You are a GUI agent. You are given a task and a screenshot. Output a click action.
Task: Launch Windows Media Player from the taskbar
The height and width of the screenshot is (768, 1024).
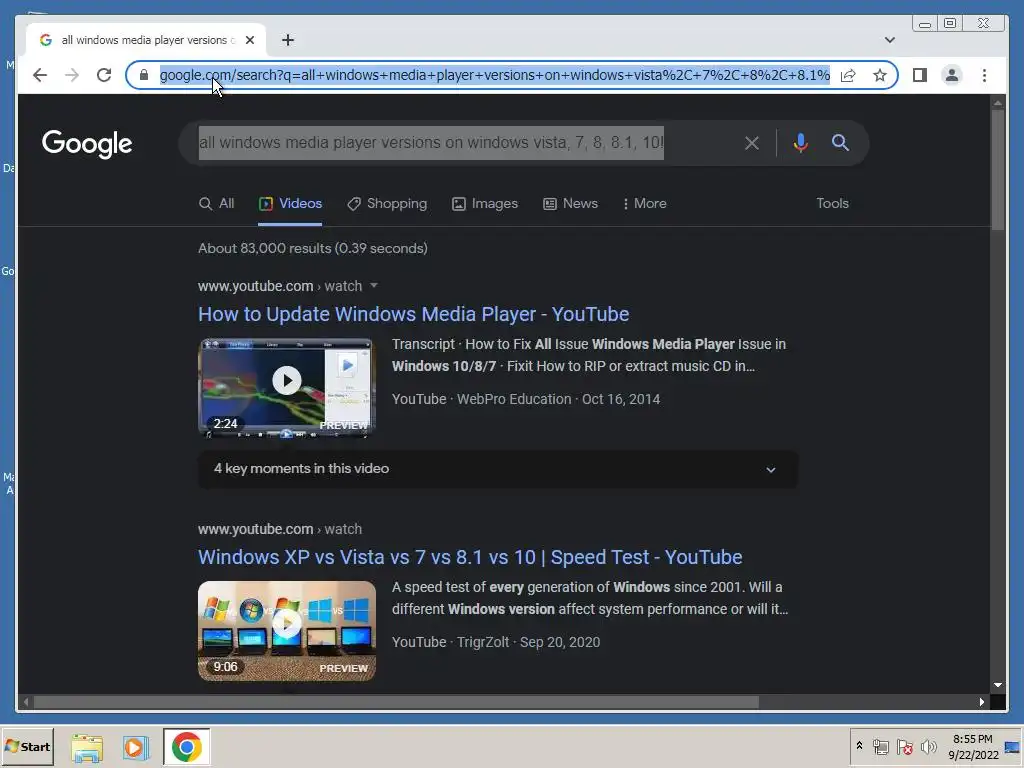click(x=136, y=748)
